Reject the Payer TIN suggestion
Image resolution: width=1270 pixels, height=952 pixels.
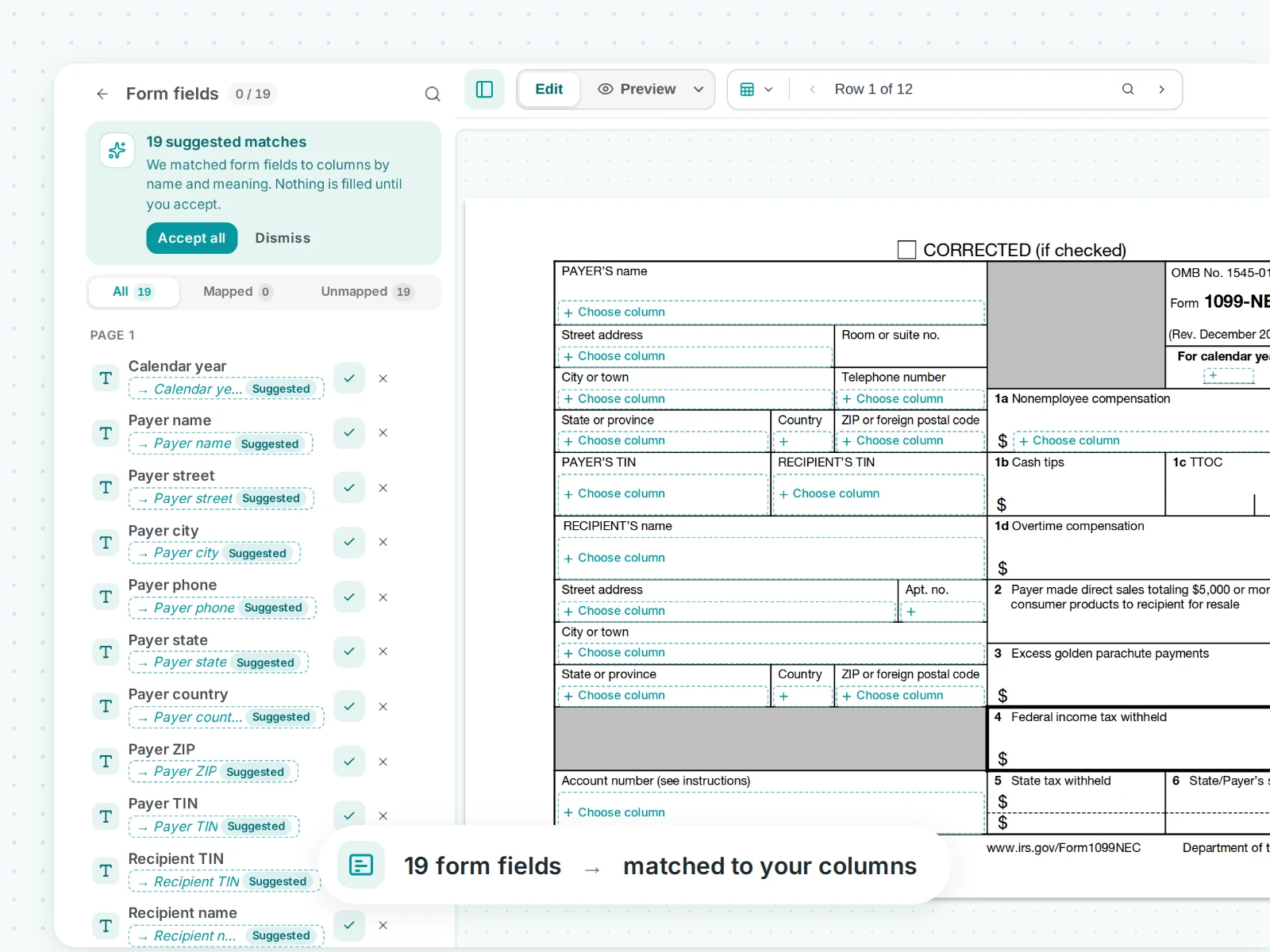pyautogui.click(x=383, y=816)
